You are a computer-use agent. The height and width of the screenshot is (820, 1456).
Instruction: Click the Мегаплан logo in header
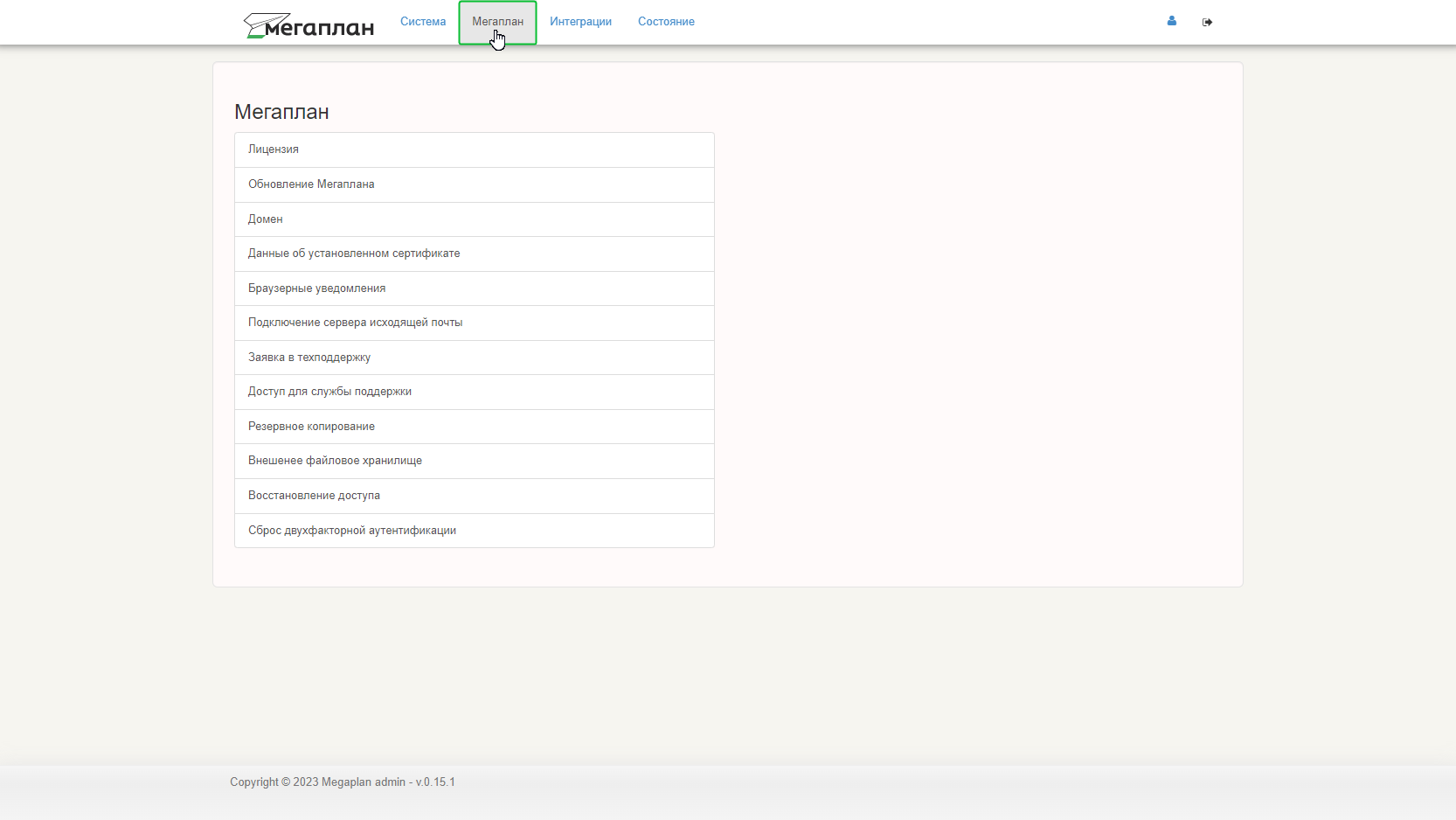(x=309, y=24)
